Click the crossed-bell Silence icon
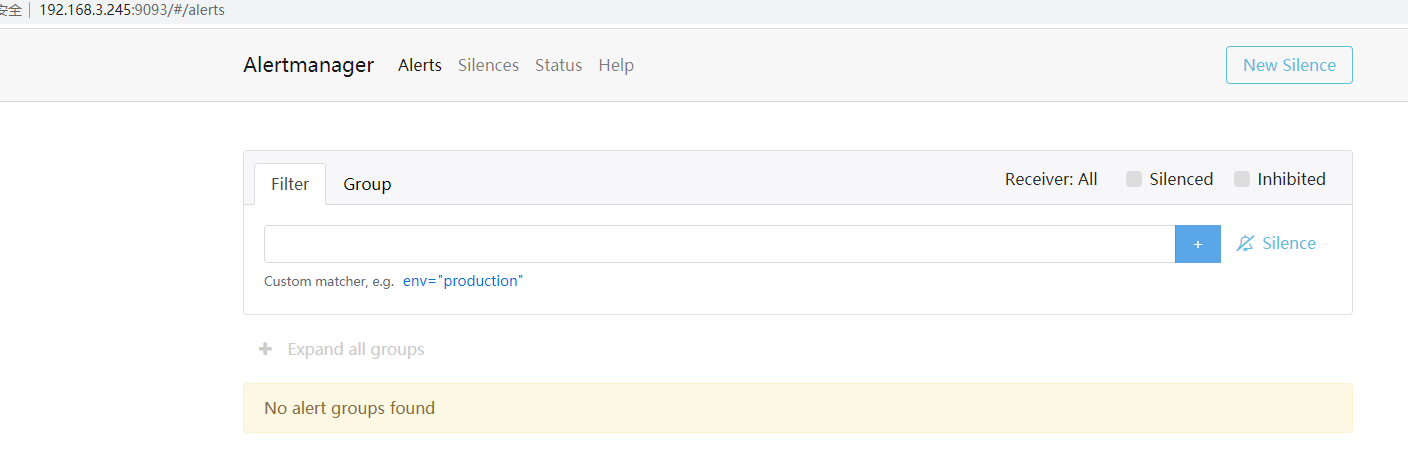 (x=1245, y=244)
